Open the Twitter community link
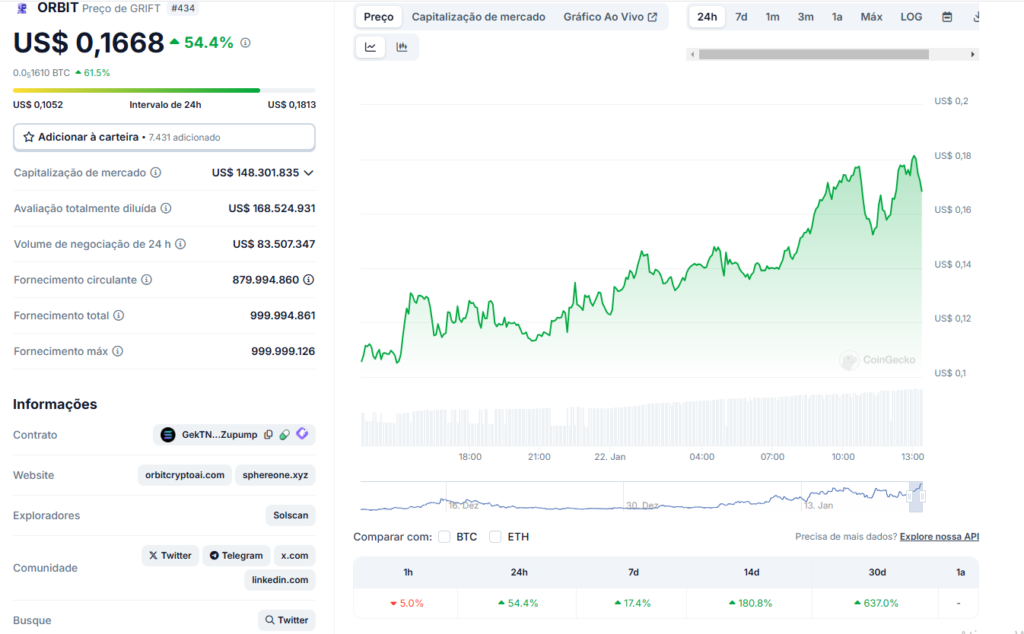The width and height of the screenshot is (1024, 634). point(170,556)
